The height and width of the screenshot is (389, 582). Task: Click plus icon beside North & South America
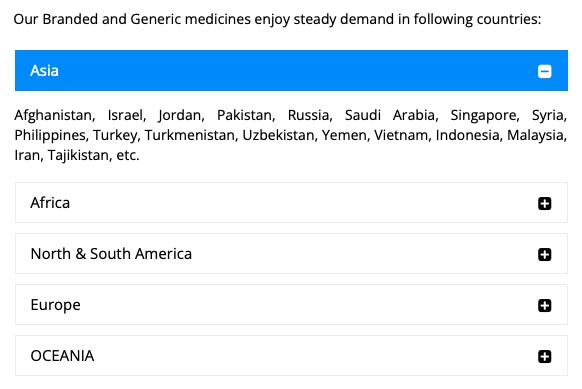545,254
